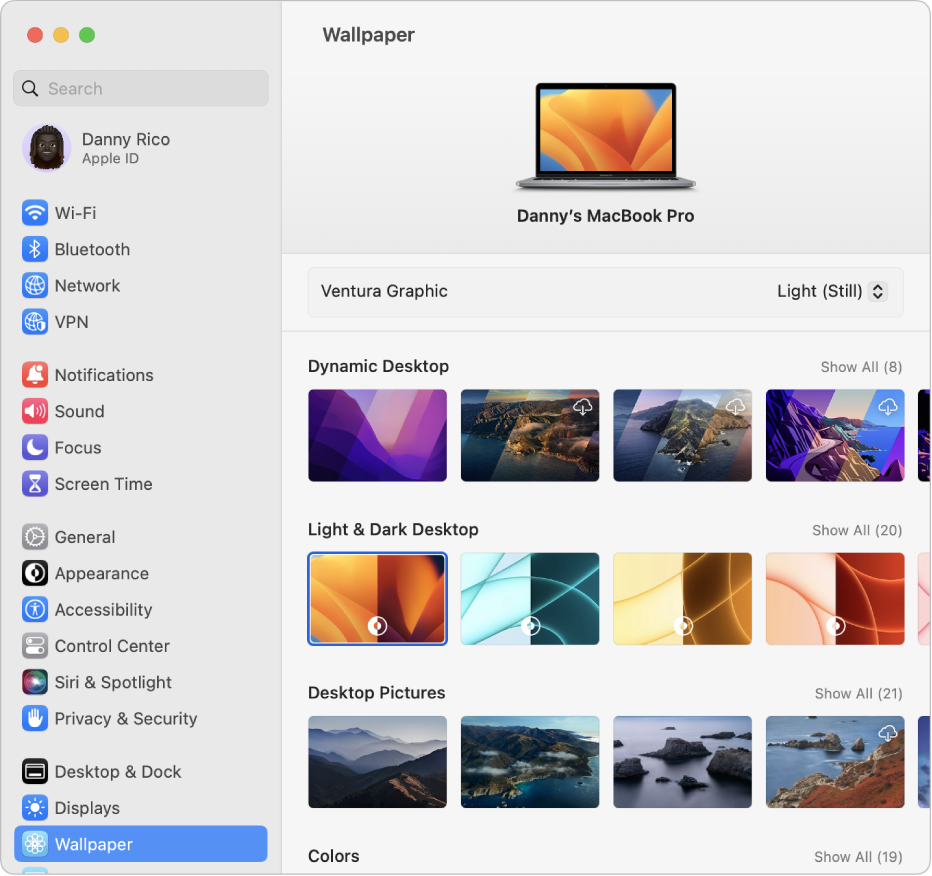The height and width of the screenshot is (876, 932).
Task: Open the Notifications settings pane
Action: (x=103, y=375)
